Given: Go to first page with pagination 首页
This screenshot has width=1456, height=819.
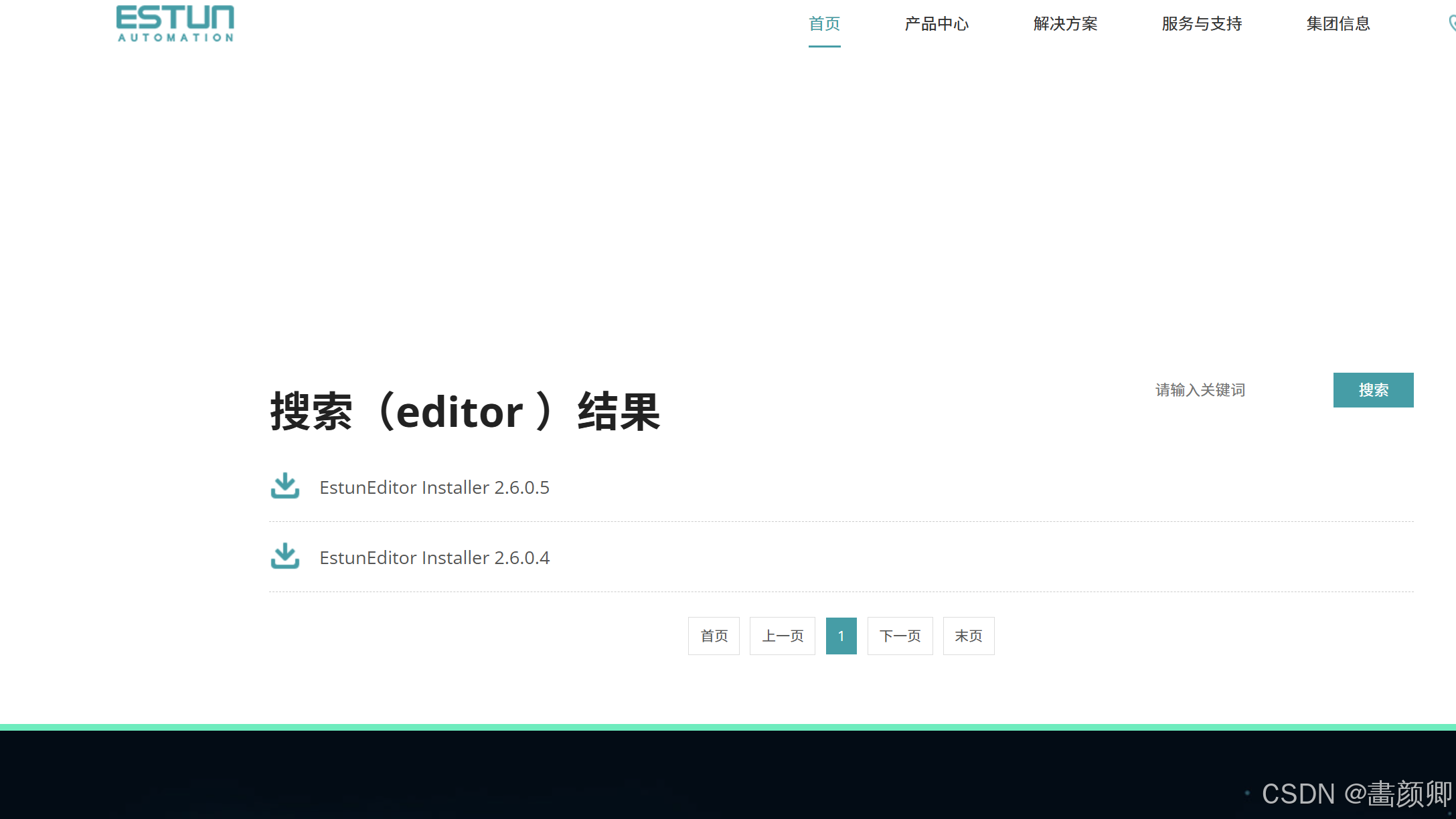Looking at the screenshot, I should (714, 636).
